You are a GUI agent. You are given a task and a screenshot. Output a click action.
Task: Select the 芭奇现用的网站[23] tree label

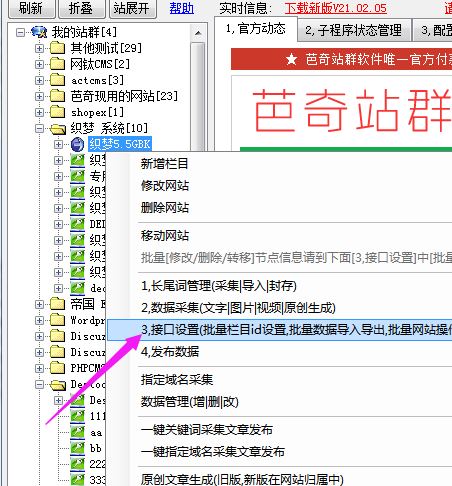pos(124,96)
